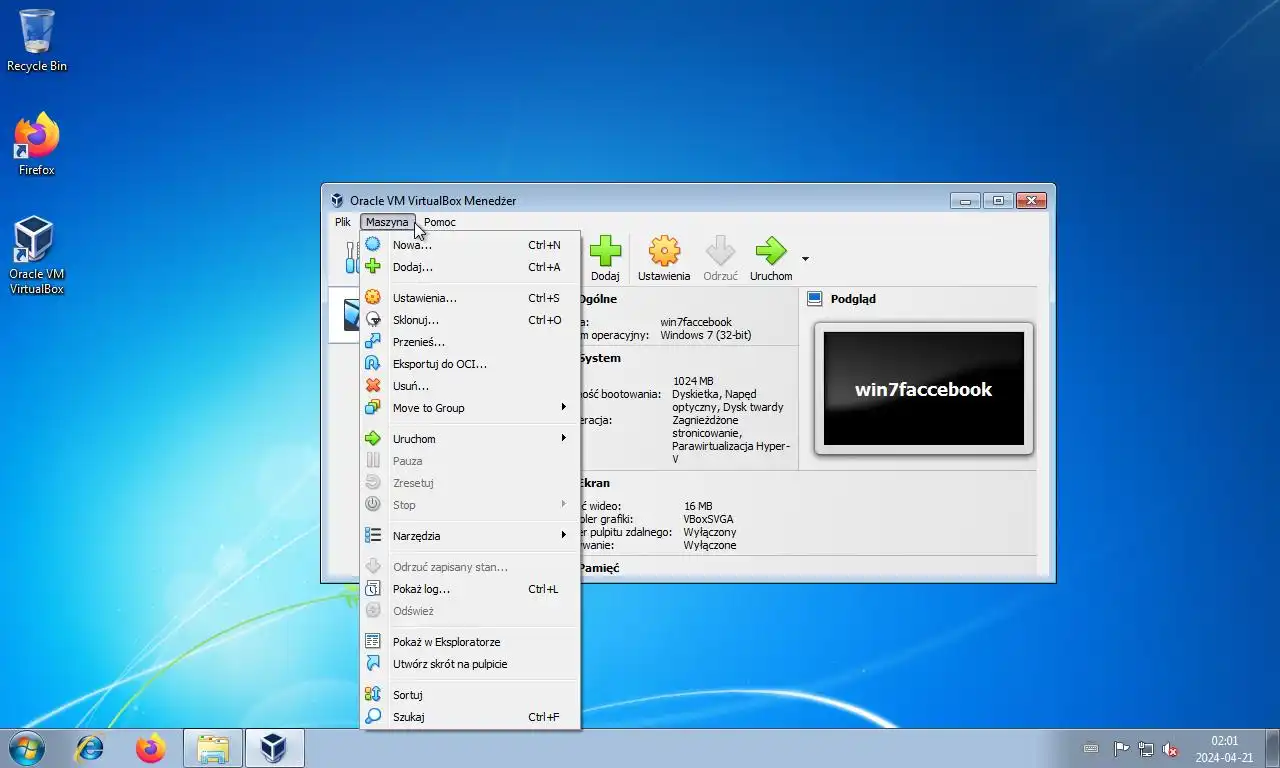Select Usuń... in the menu
The width and height of the screenshot is (1280, 768).
470,386
